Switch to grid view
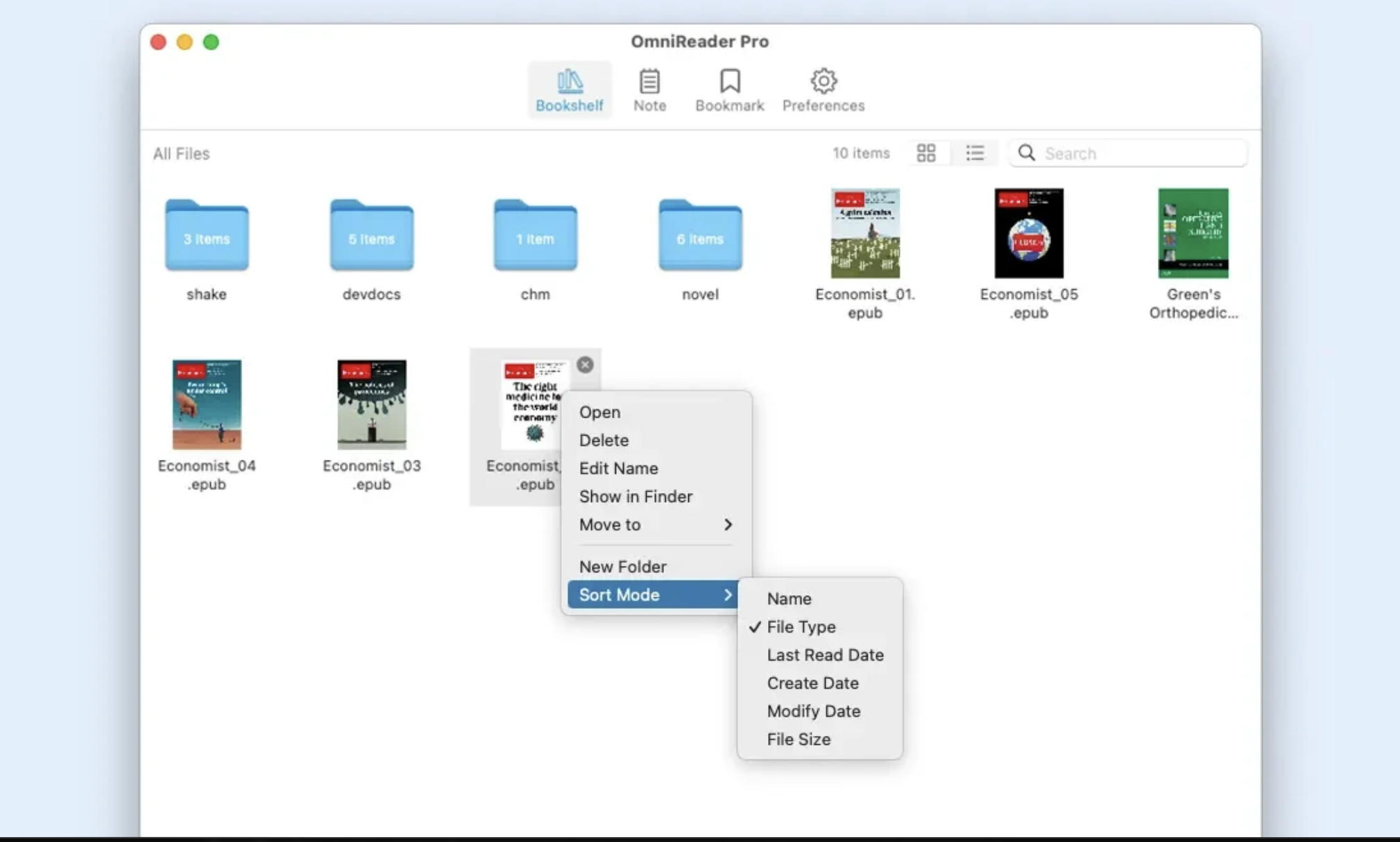Image resolution: width=1400 pixels, height=842 pixels. 926,153
